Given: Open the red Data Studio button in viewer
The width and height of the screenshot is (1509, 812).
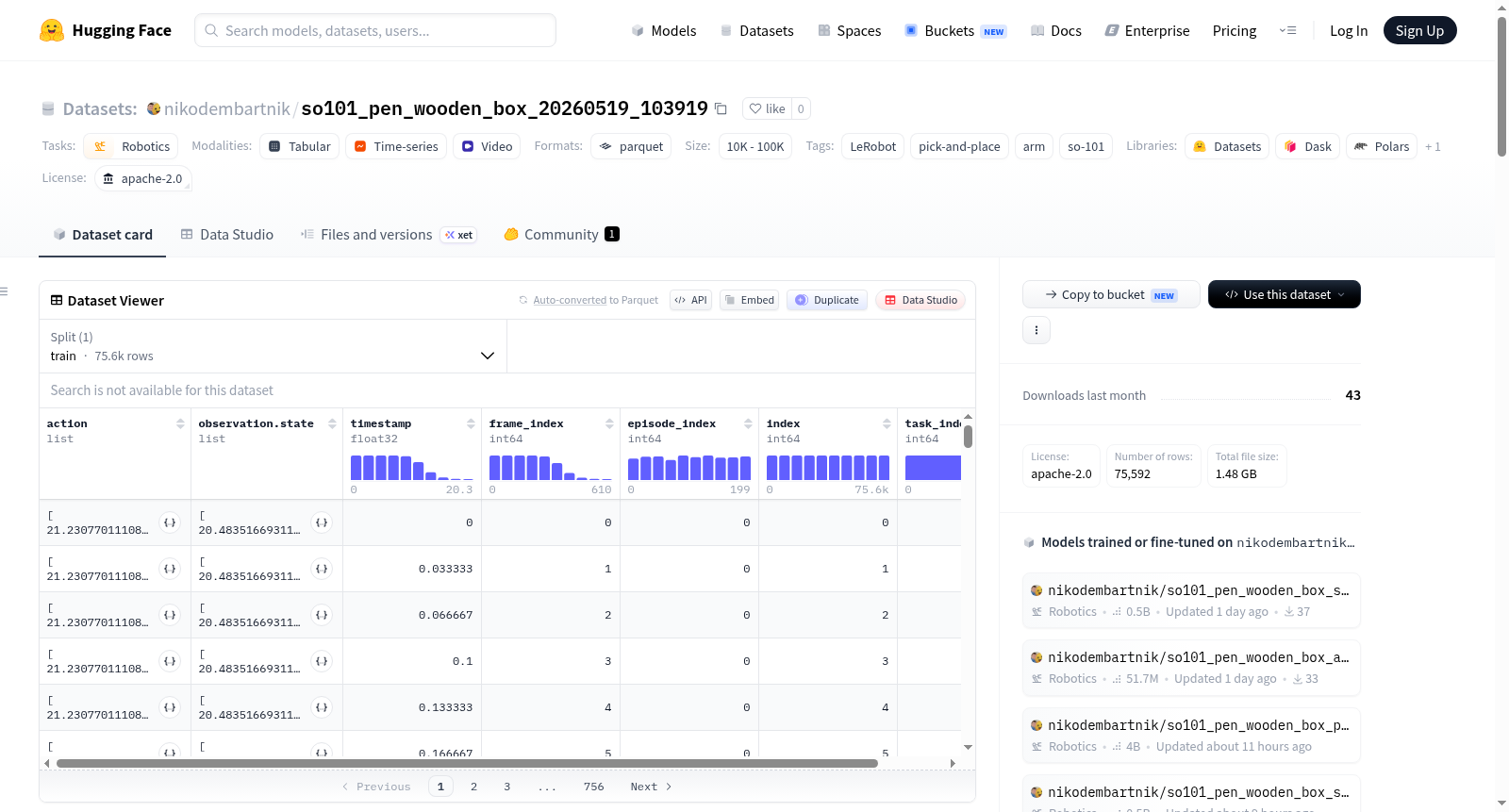Looking at the screenshot, I should pyautogui.click(x=920, y=300).
